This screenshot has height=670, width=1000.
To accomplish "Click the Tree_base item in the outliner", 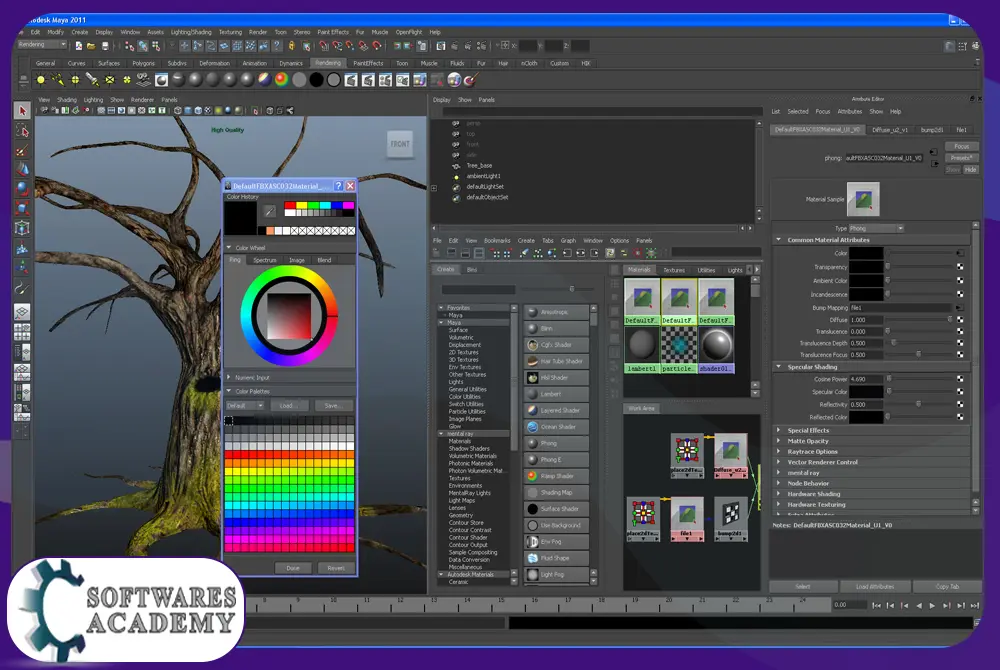I will click(x=479, y=166).
